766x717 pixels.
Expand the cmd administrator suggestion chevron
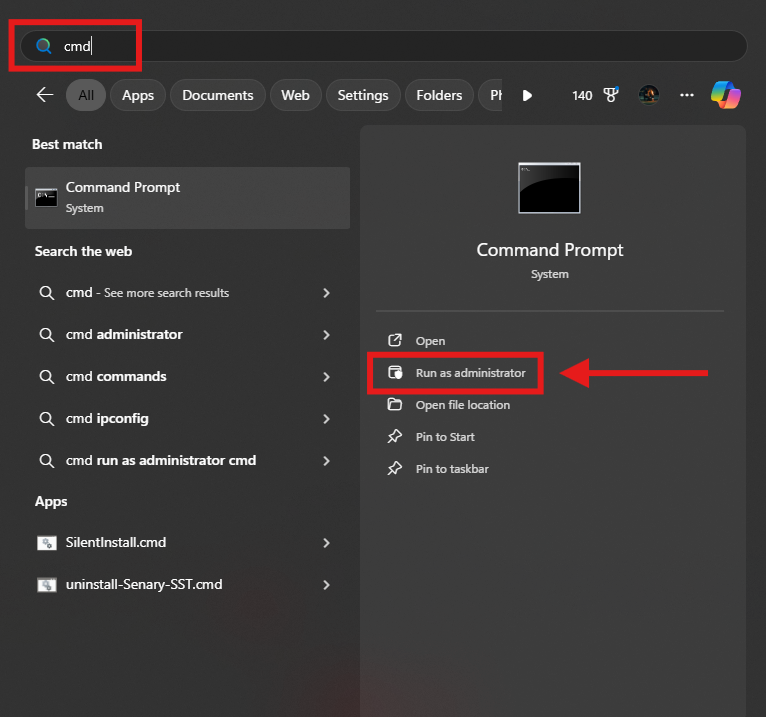326,335
